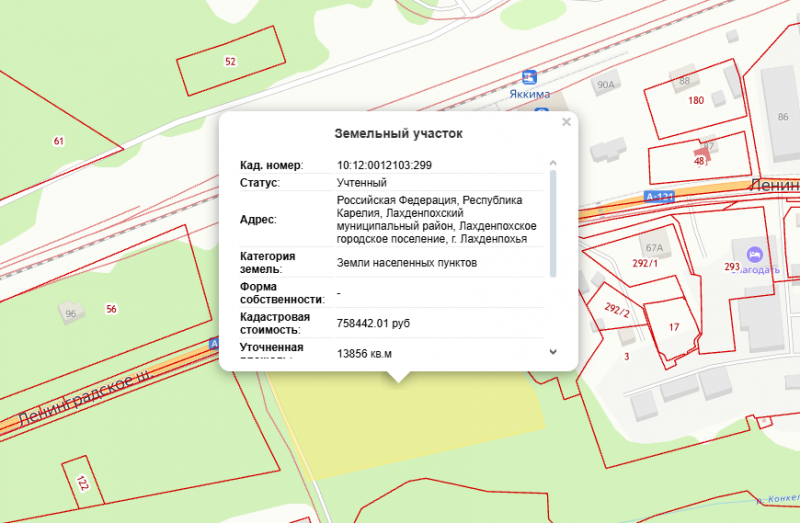
Task: Select parcel 3 on the map
Action: (627, 357)
